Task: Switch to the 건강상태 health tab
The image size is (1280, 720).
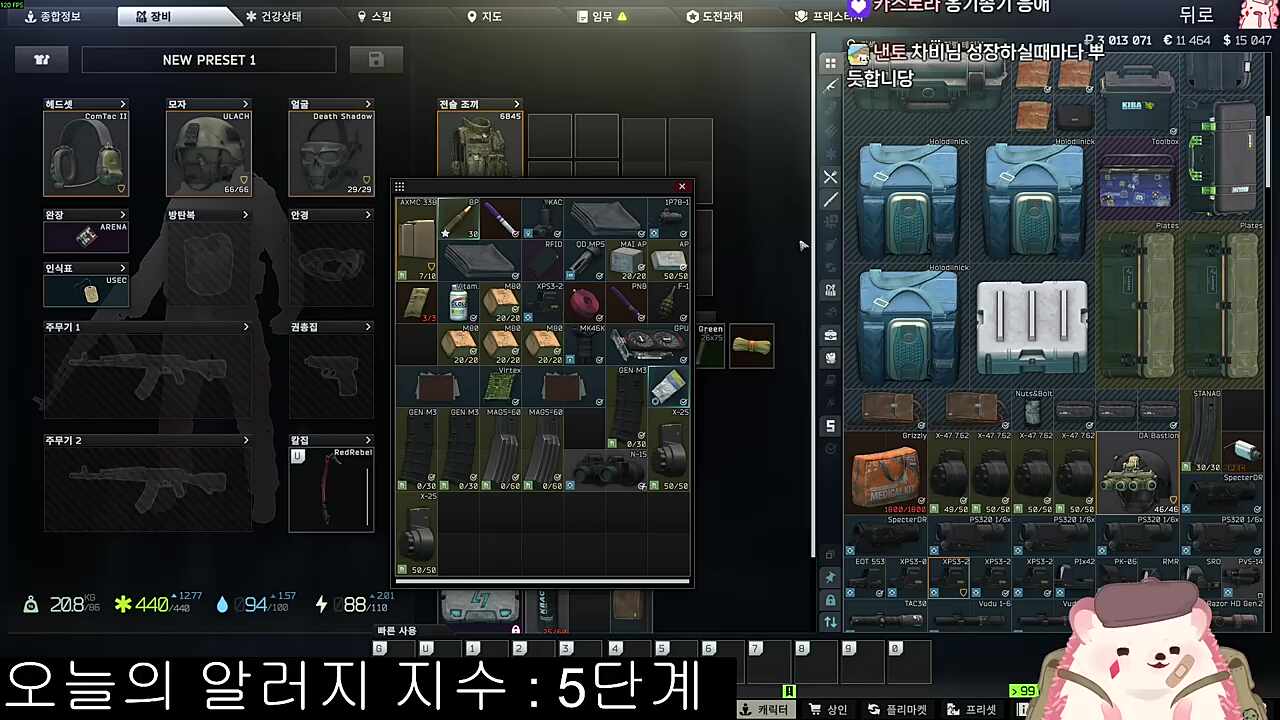Action: click(273, 17)
